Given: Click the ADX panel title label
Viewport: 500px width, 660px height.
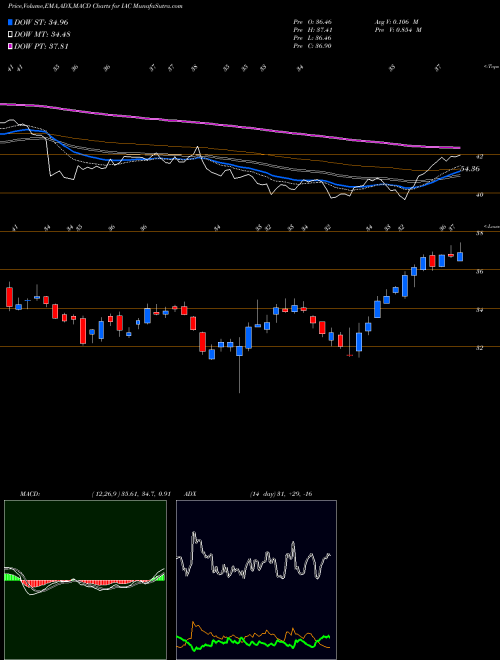Looking at the screenshot, I should coord(190,494).
